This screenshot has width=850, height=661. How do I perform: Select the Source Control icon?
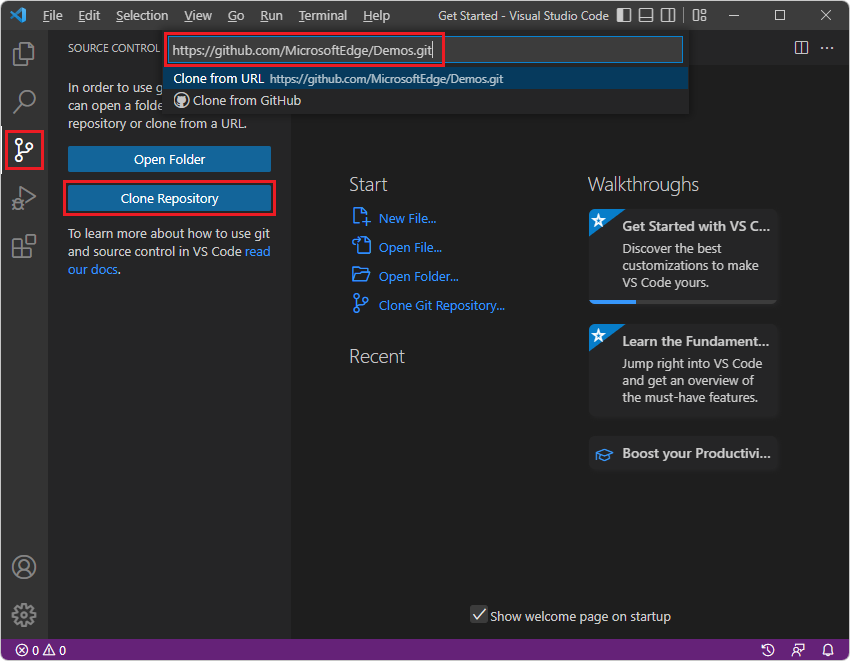click(23, 150)
